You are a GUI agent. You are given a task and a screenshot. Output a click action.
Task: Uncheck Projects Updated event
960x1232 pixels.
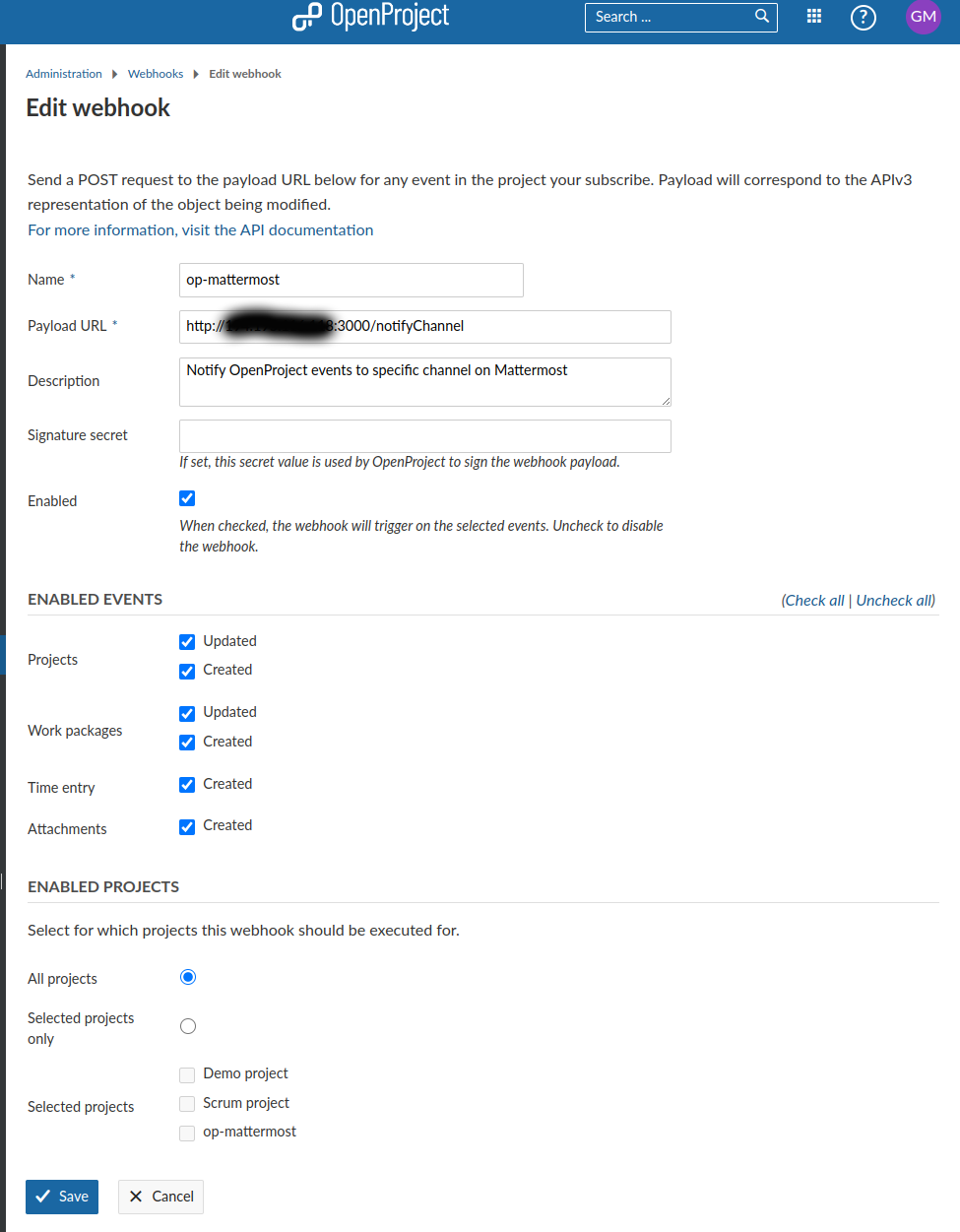click(187, 642)
